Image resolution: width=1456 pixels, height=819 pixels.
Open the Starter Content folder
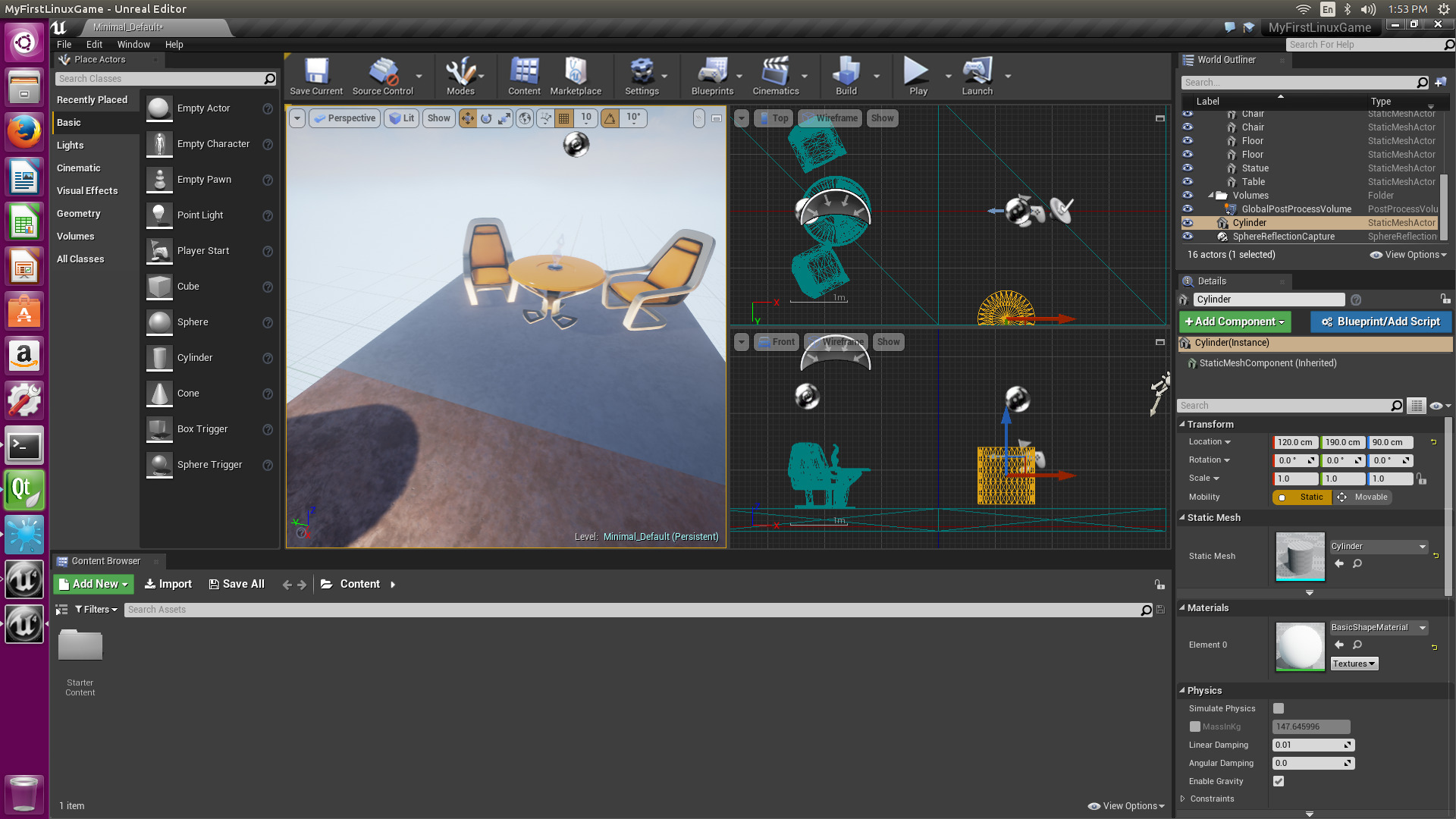pyautogui.click(x=80, y=647)
